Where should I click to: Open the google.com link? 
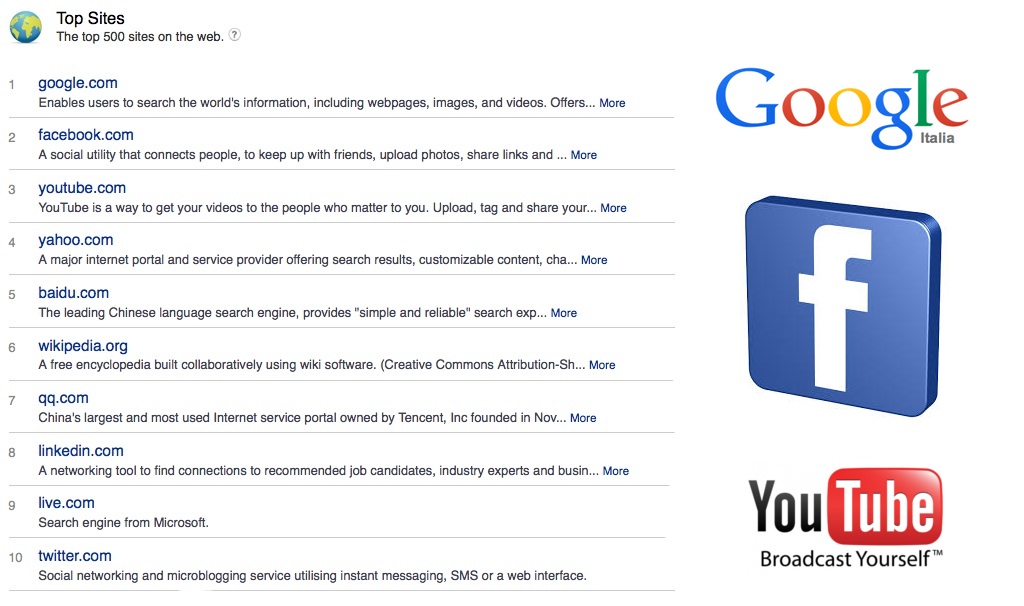click(78, 83)
